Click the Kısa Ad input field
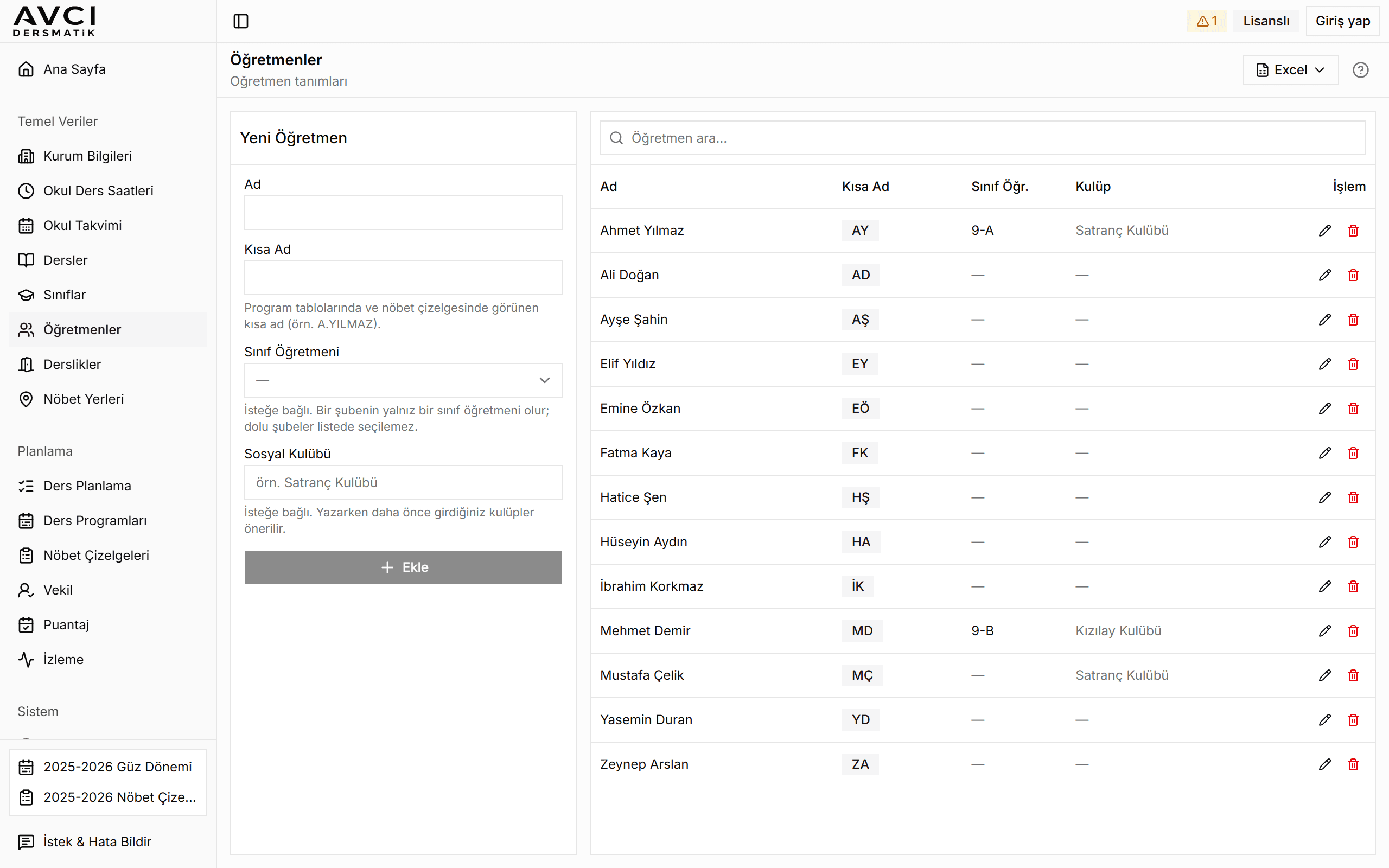 (404, 278)
